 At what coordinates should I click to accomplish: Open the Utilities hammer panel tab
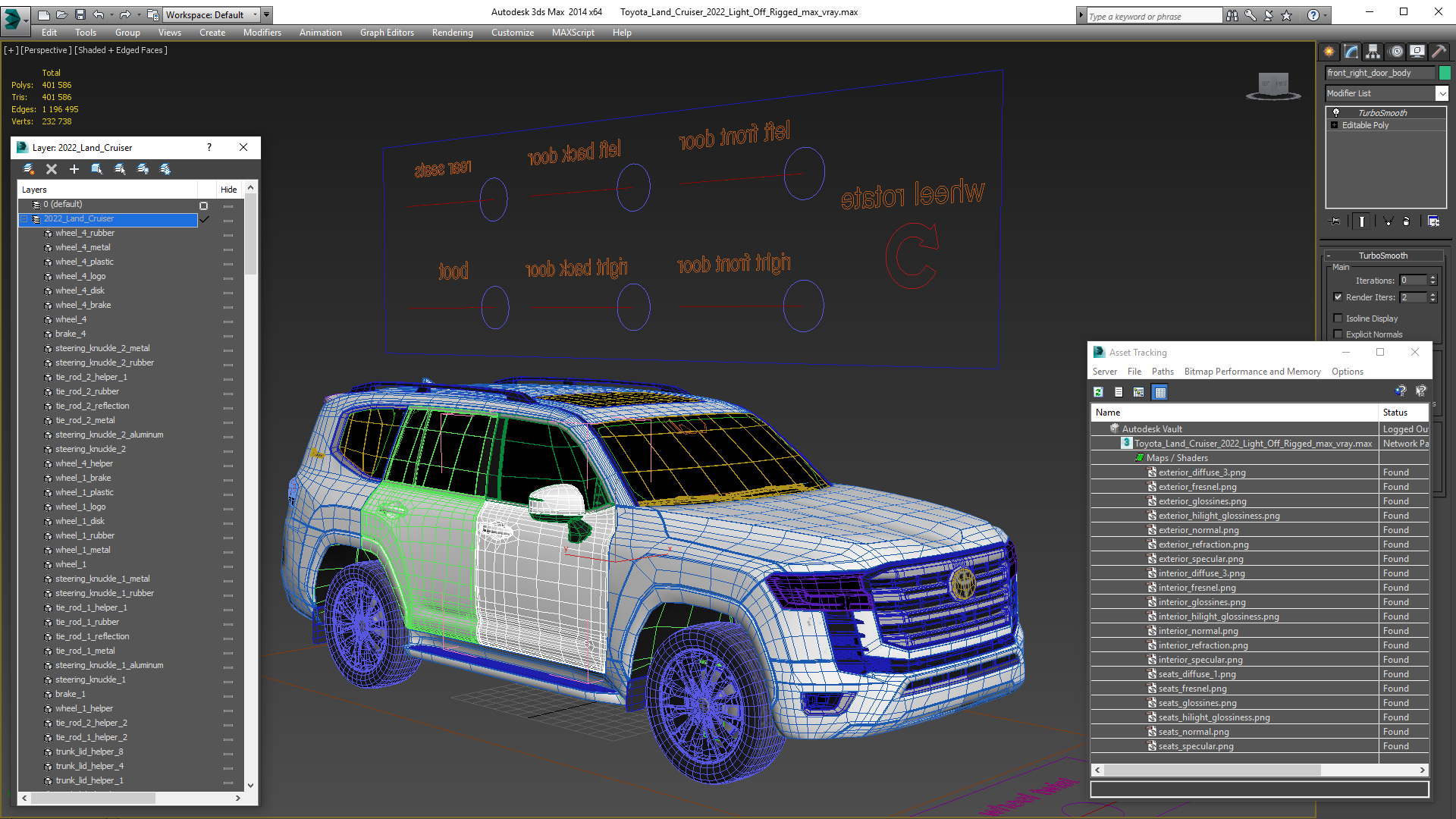click(x=1439, y=52)
